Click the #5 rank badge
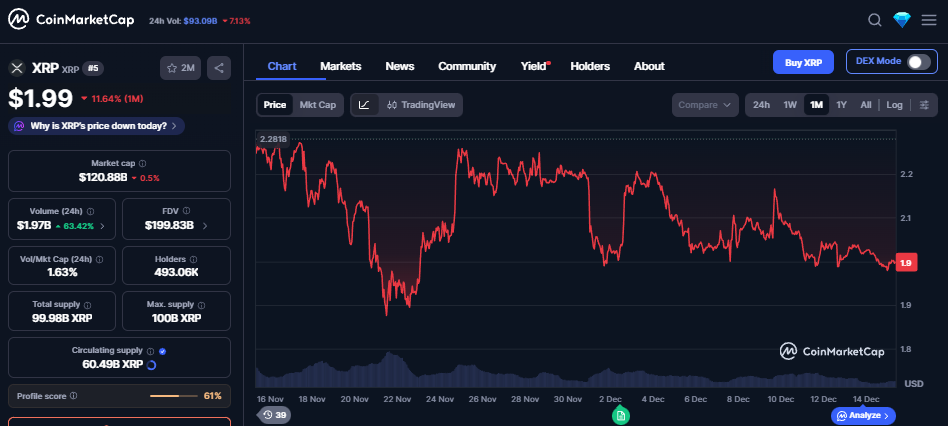This screenshot has width=948, height=426. point(93,68)
